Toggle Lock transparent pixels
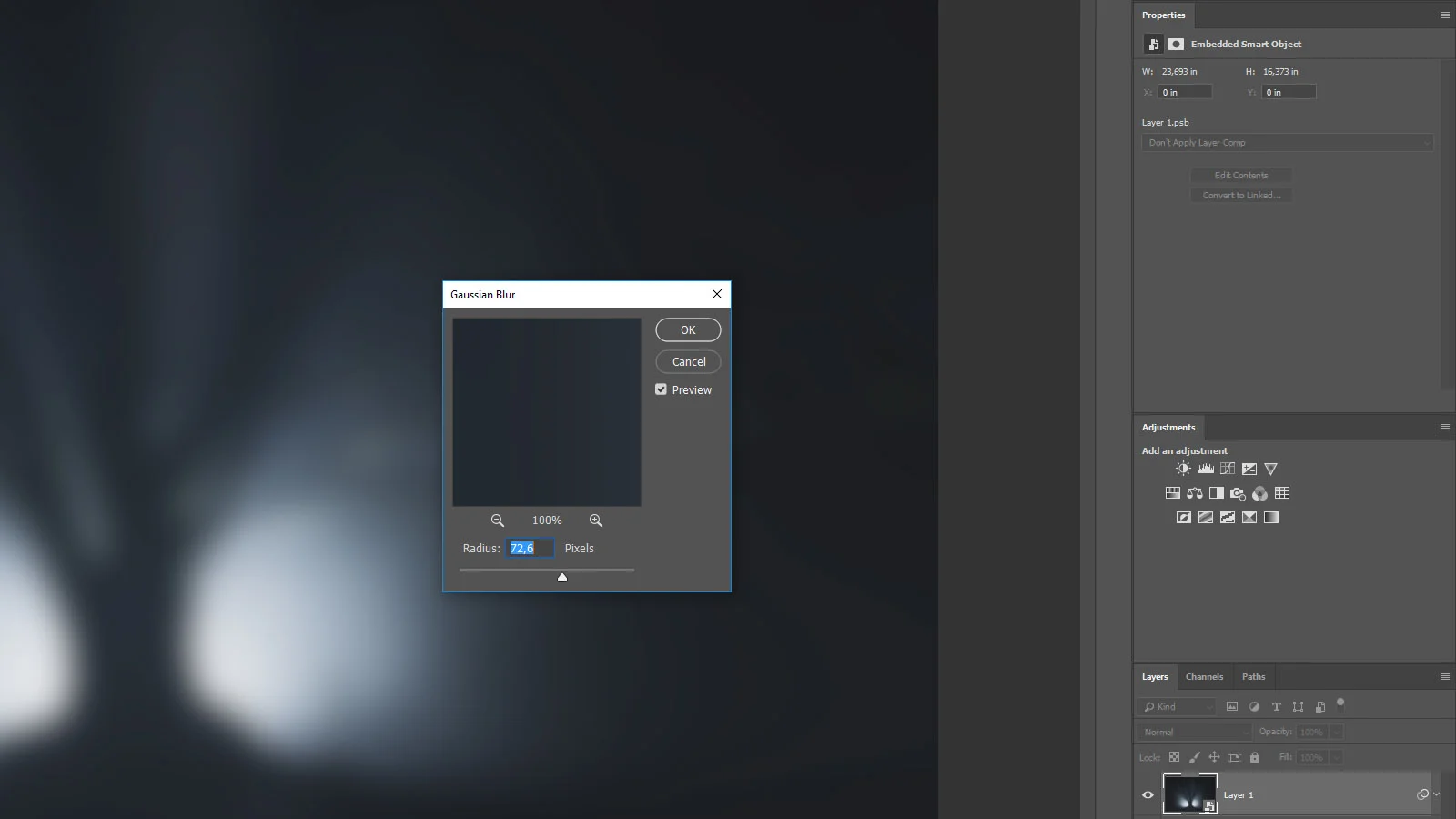The width and height of the screenshot is (1456, 819). 1174,757
